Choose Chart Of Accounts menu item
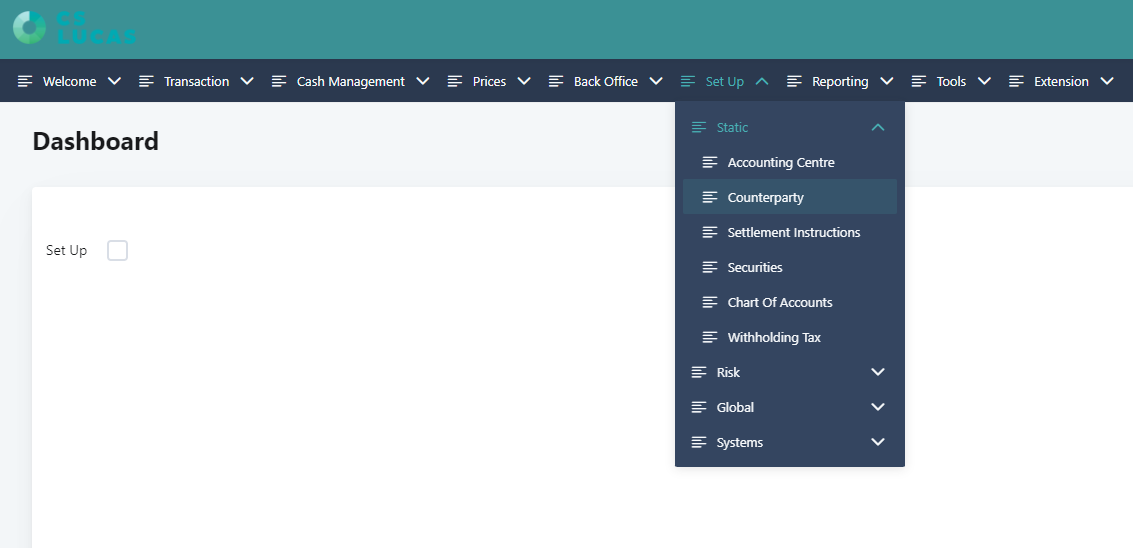 point(779,302)
